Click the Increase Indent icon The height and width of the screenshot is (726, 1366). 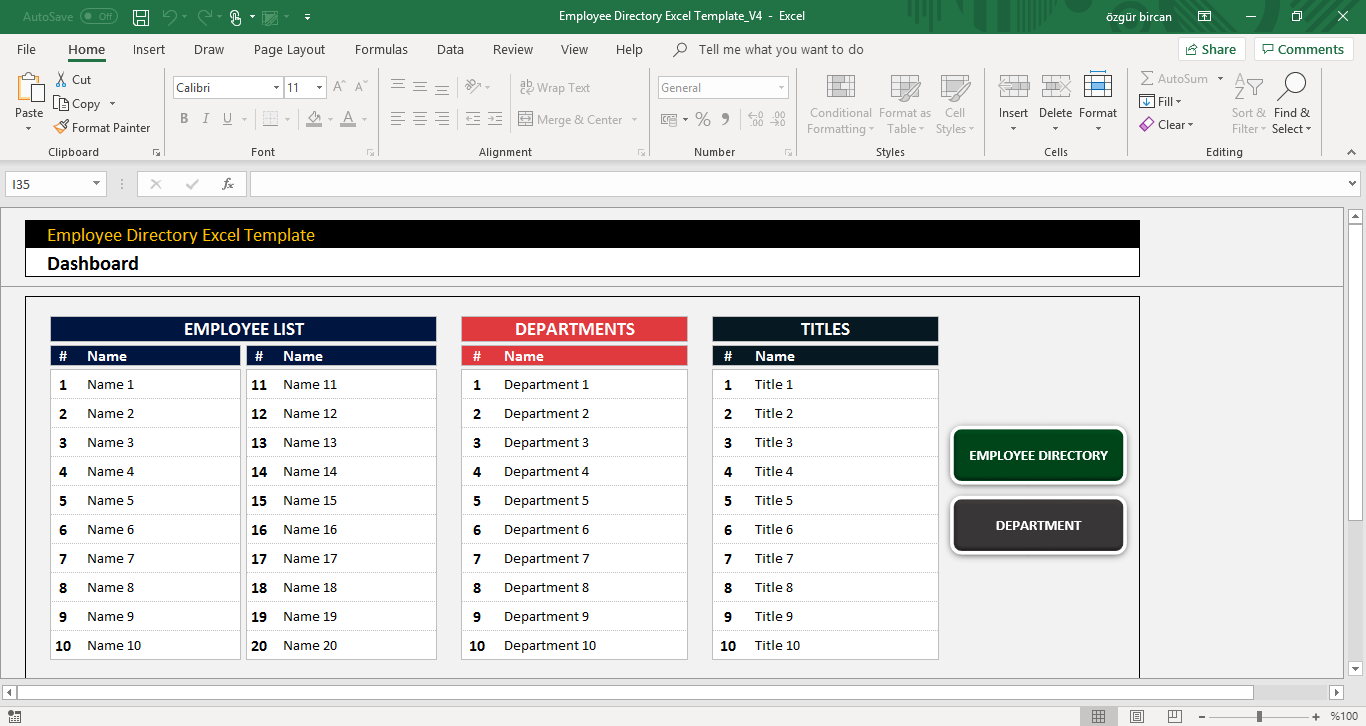click(x=495, y=119)
